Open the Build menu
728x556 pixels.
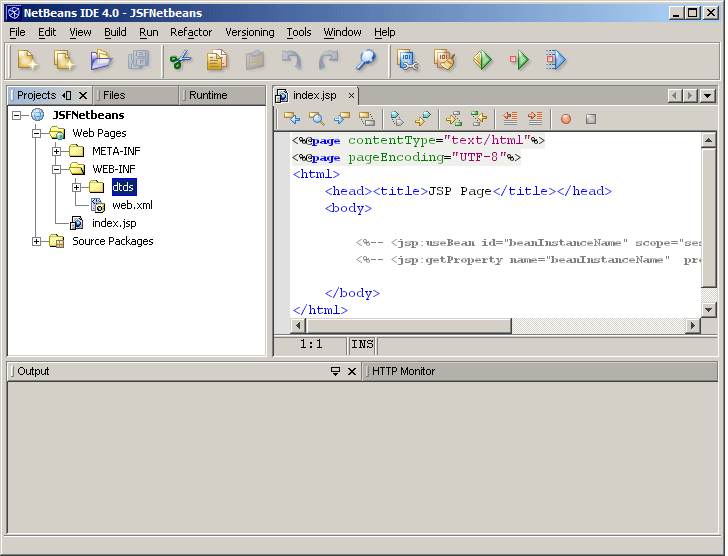pyautogui.click(x=115, y=32)
